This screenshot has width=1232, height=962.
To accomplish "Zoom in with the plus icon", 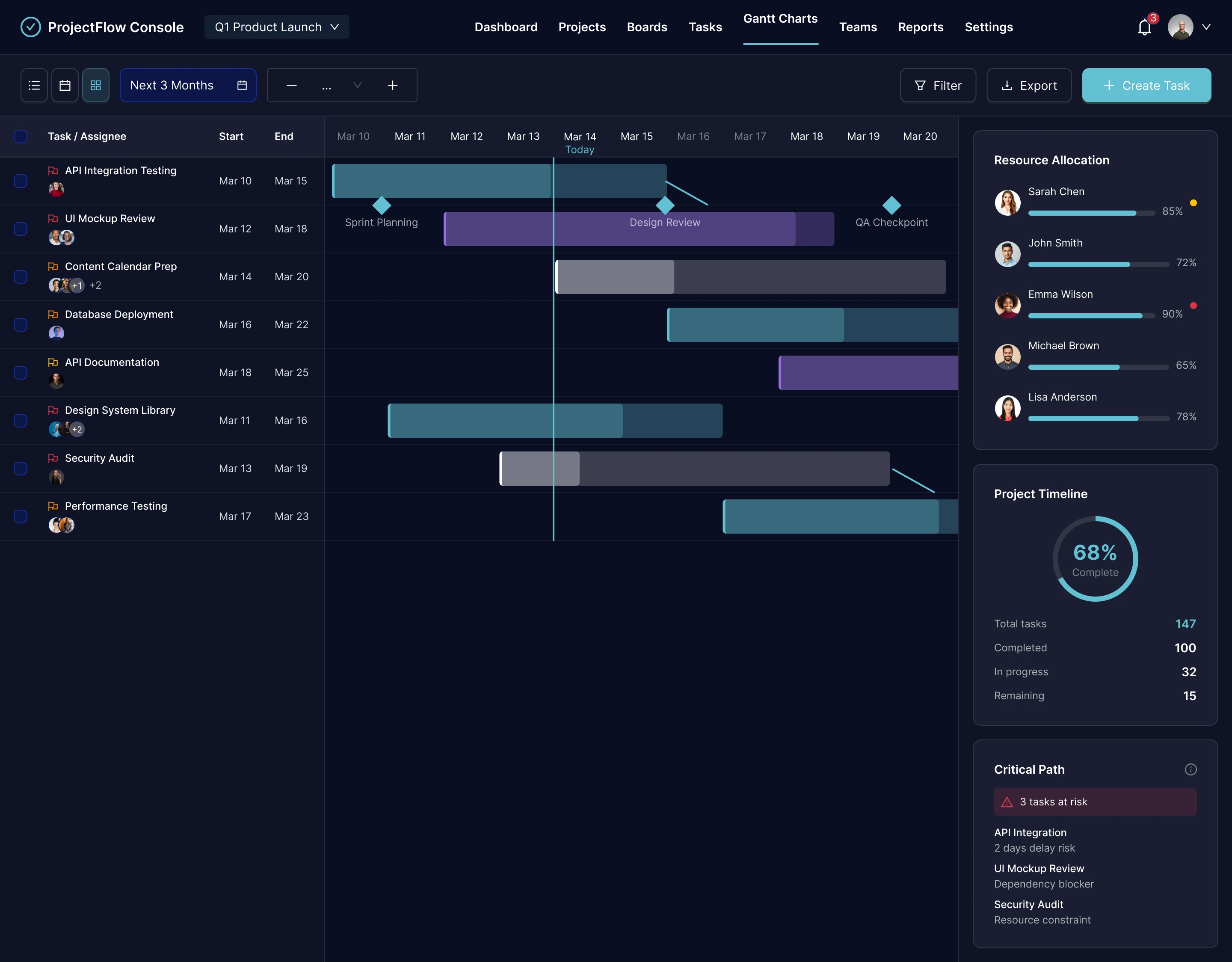I will 393,85.
